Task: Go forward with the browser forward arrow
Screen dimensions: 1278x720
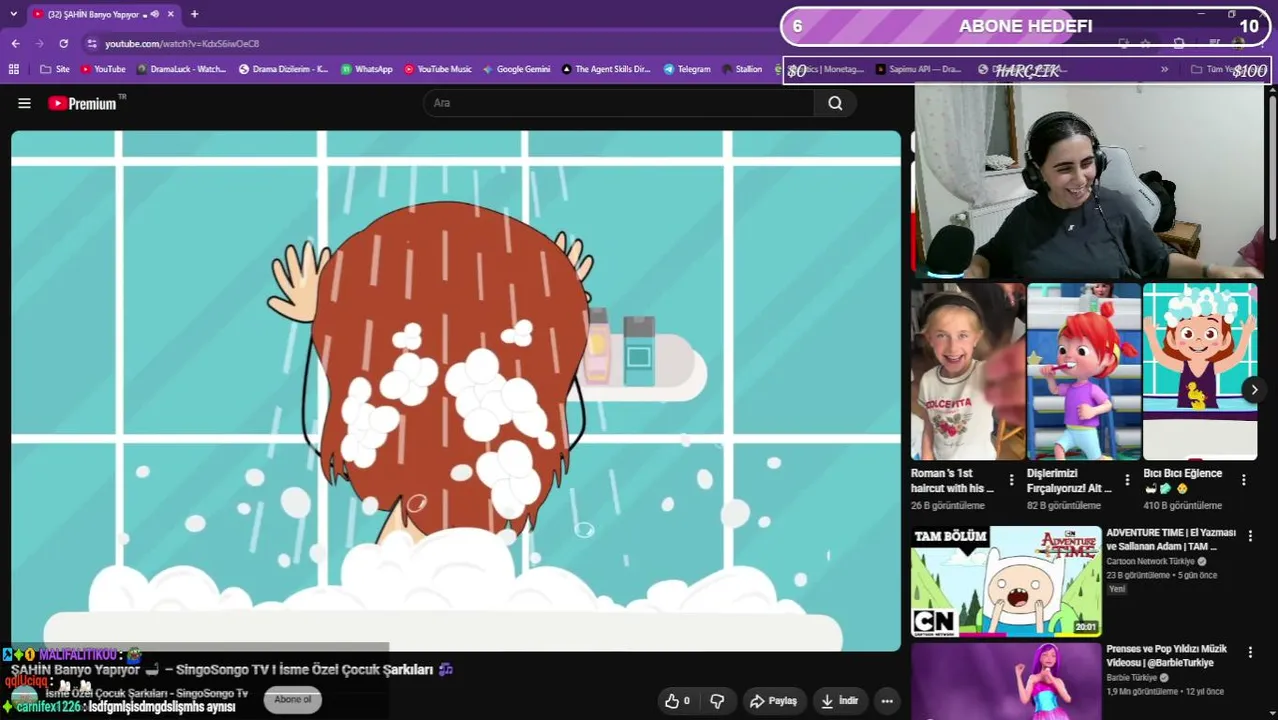Action: click(39, 44)
